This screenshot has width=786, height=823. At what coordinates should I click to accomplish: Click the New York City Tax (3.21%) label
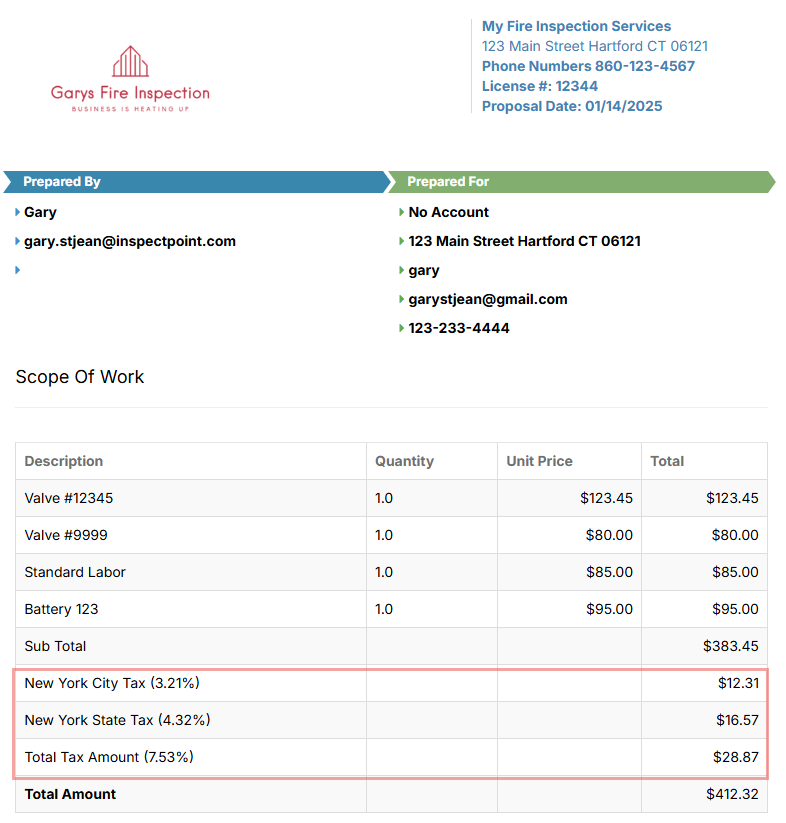point(112,683)
